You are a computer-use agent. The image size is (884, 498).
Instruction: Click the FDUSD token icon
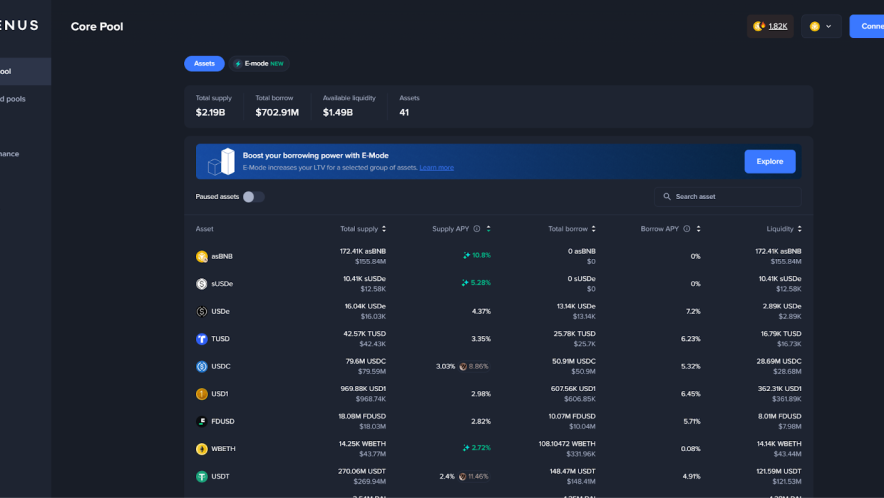(201, 421)
